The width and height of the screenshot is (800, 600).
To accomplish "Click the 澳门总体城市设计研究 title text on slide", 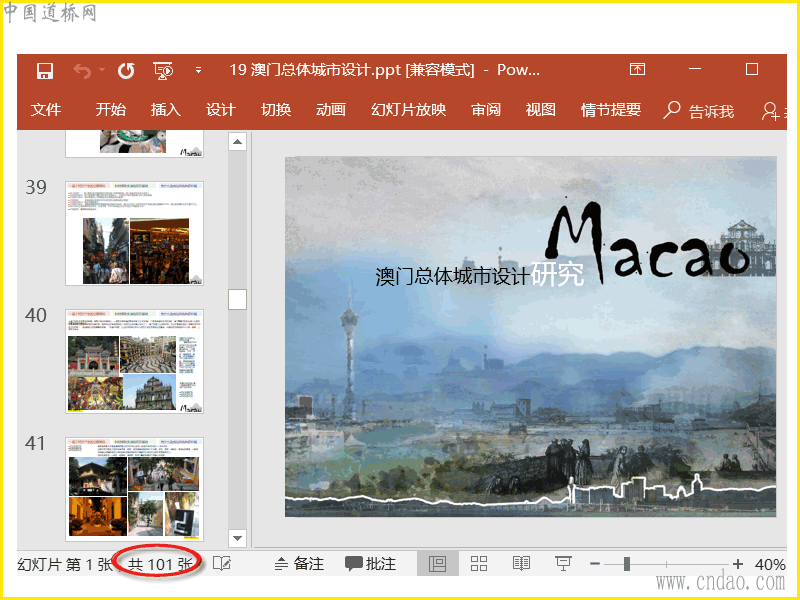I will 480,274.
